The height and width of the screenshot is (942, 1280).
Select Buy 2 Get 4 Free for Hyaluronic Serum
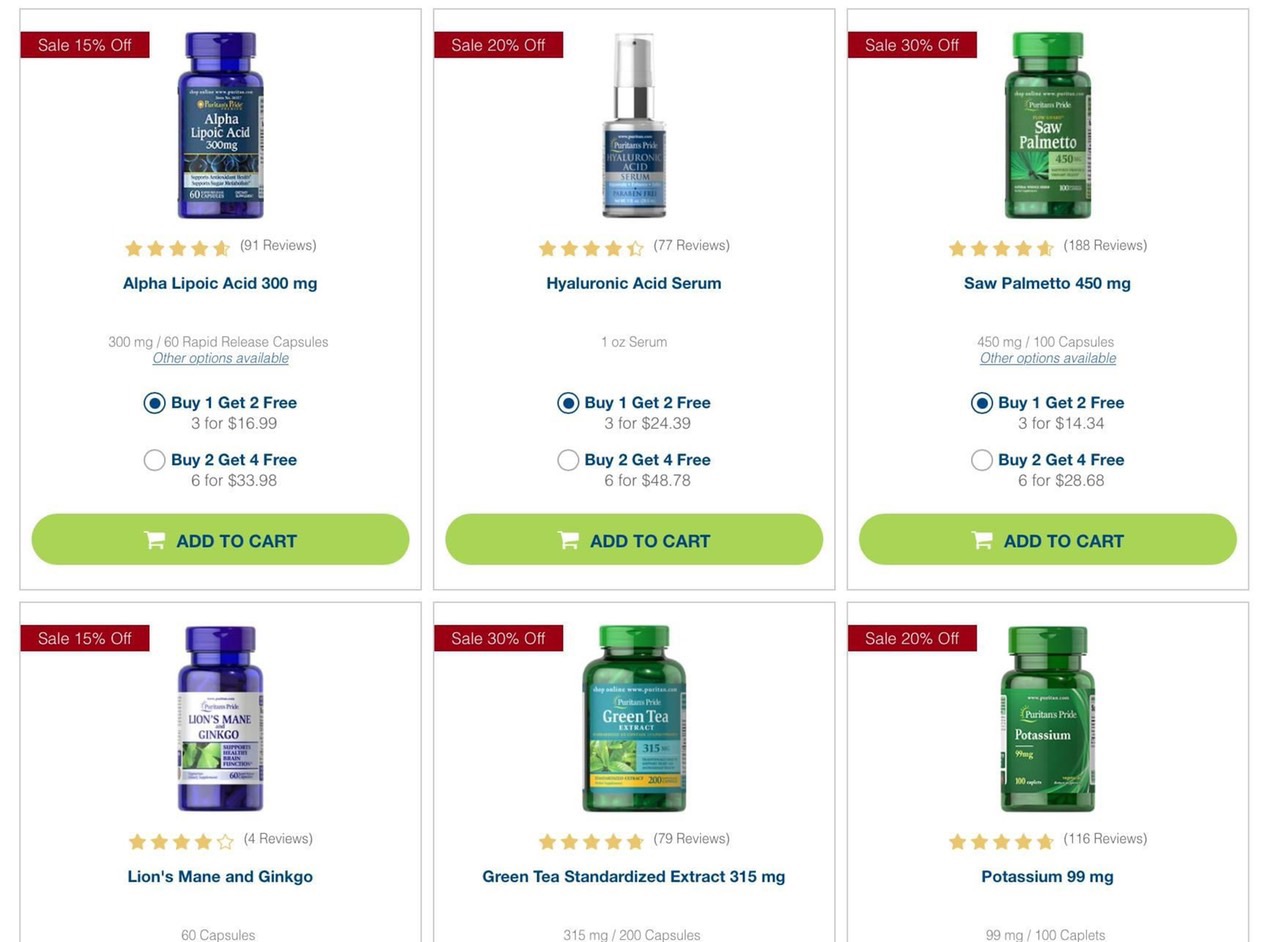(x=568, y=460)
